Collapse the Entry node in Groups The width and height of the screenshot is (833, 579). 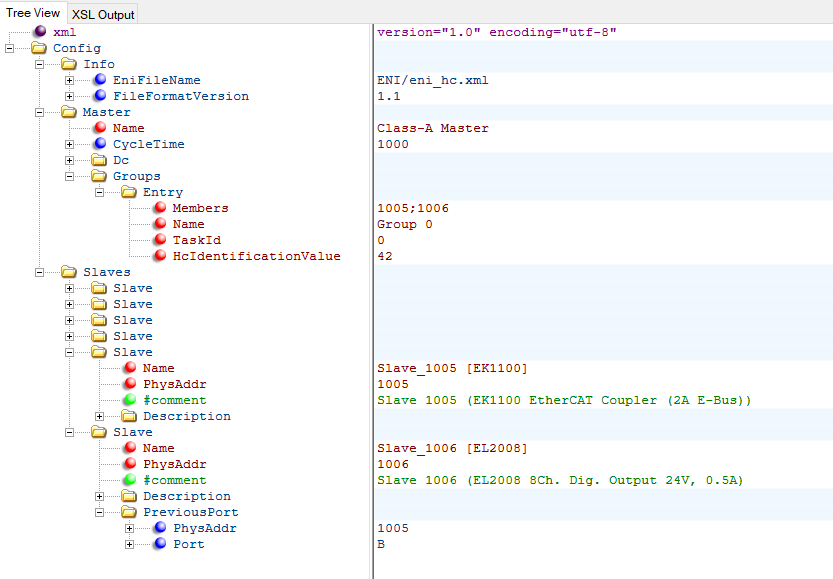click(97, 192)
